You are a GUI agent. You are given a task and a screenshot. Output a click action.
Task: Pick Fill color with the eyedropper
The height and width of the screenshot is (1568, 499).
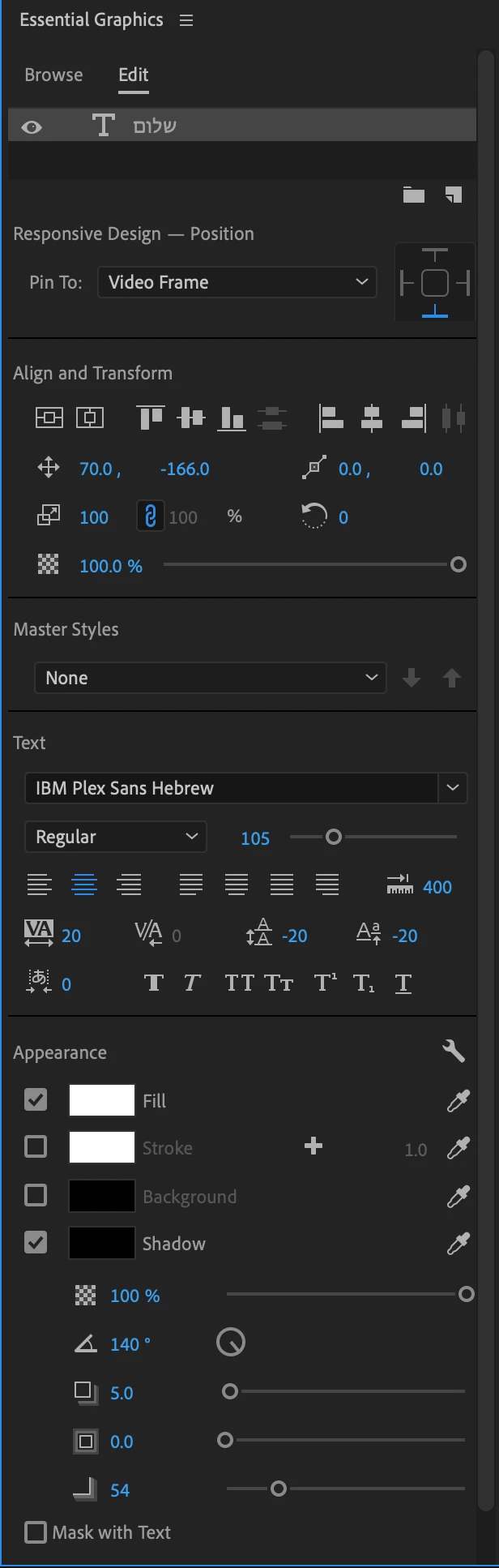pos(458,1100)
